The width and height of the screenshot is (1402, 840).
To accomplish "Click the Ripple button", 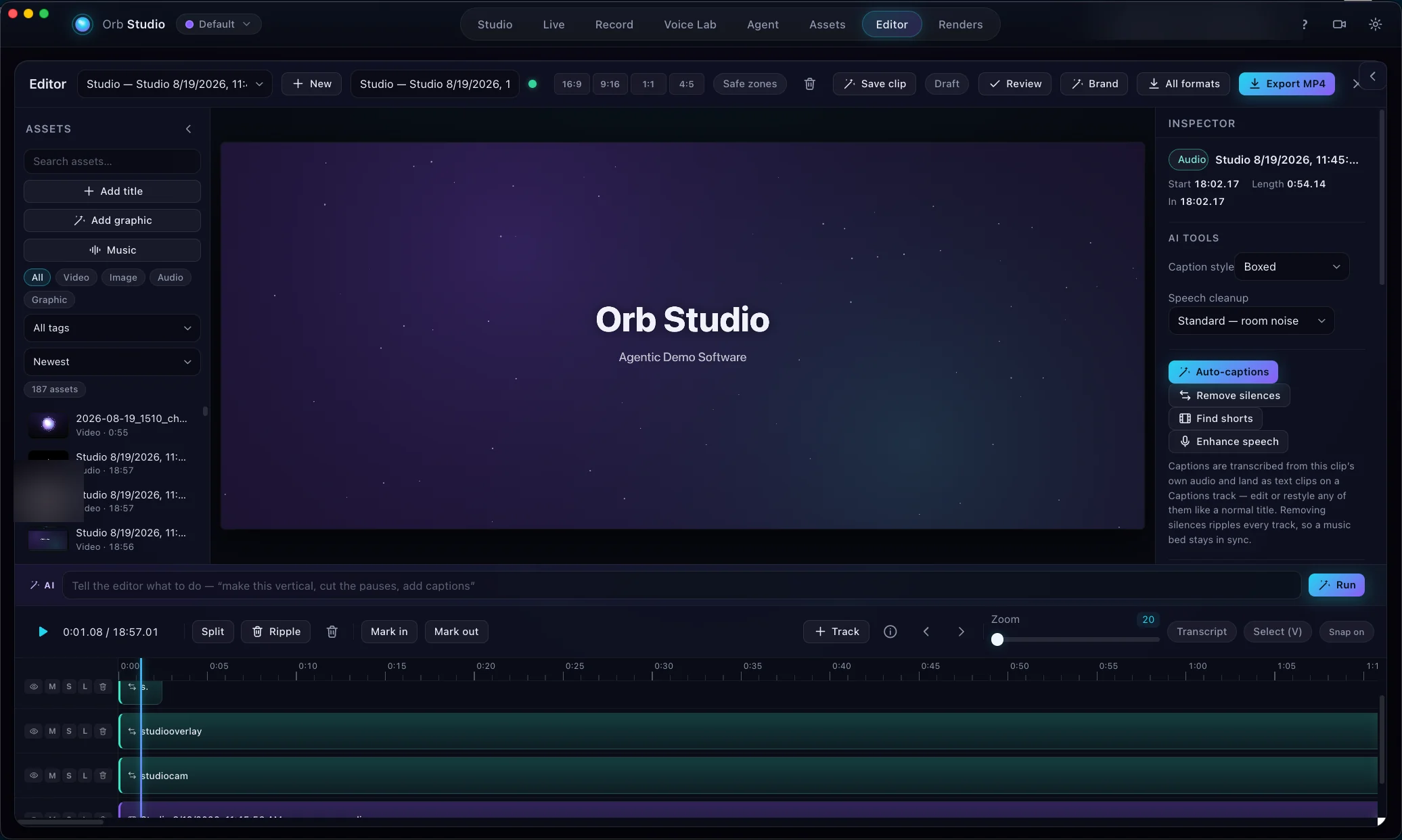I will [x=275, y=632].
